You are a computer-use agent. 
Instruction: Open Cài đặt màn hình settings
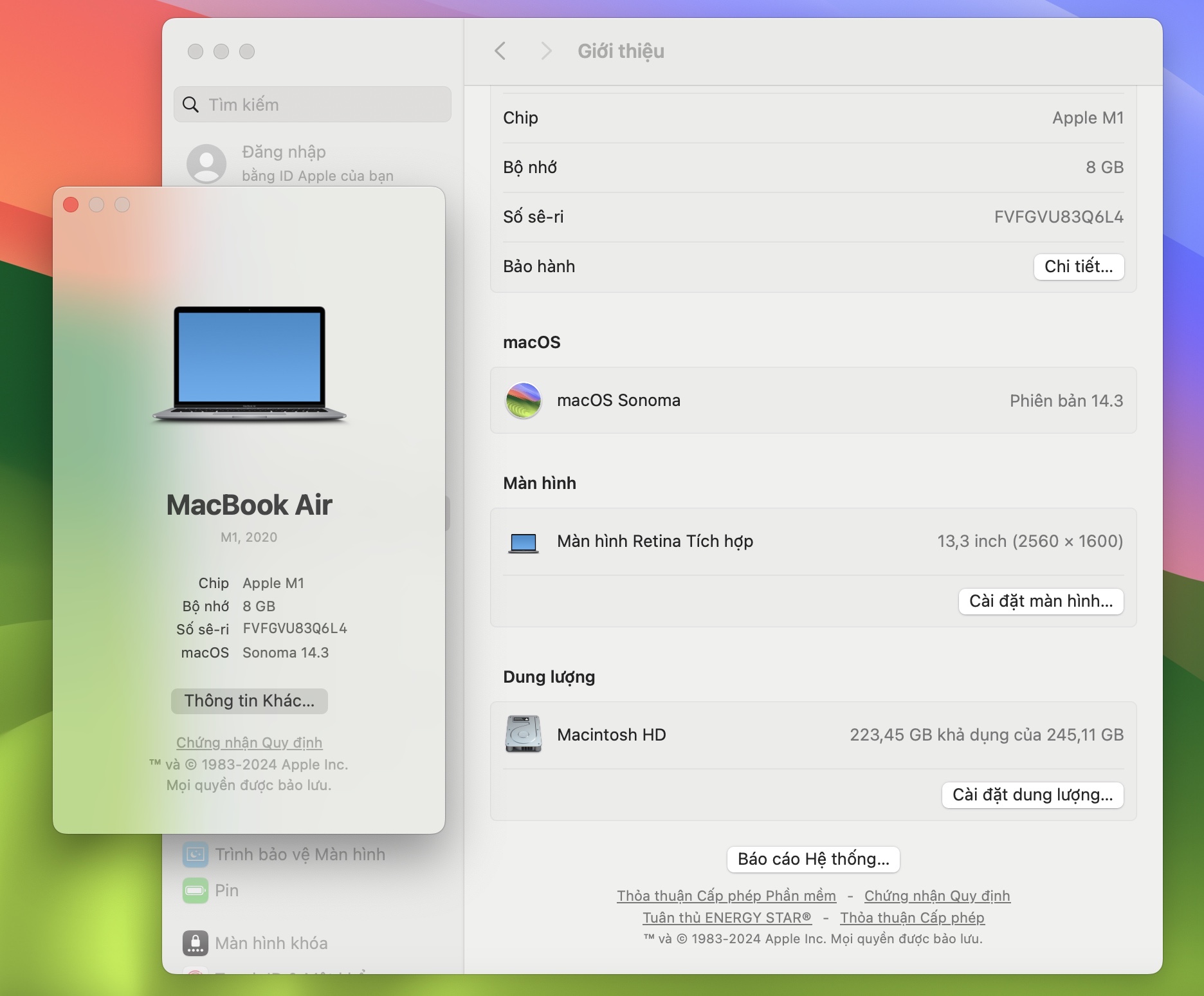point(1040,602)
